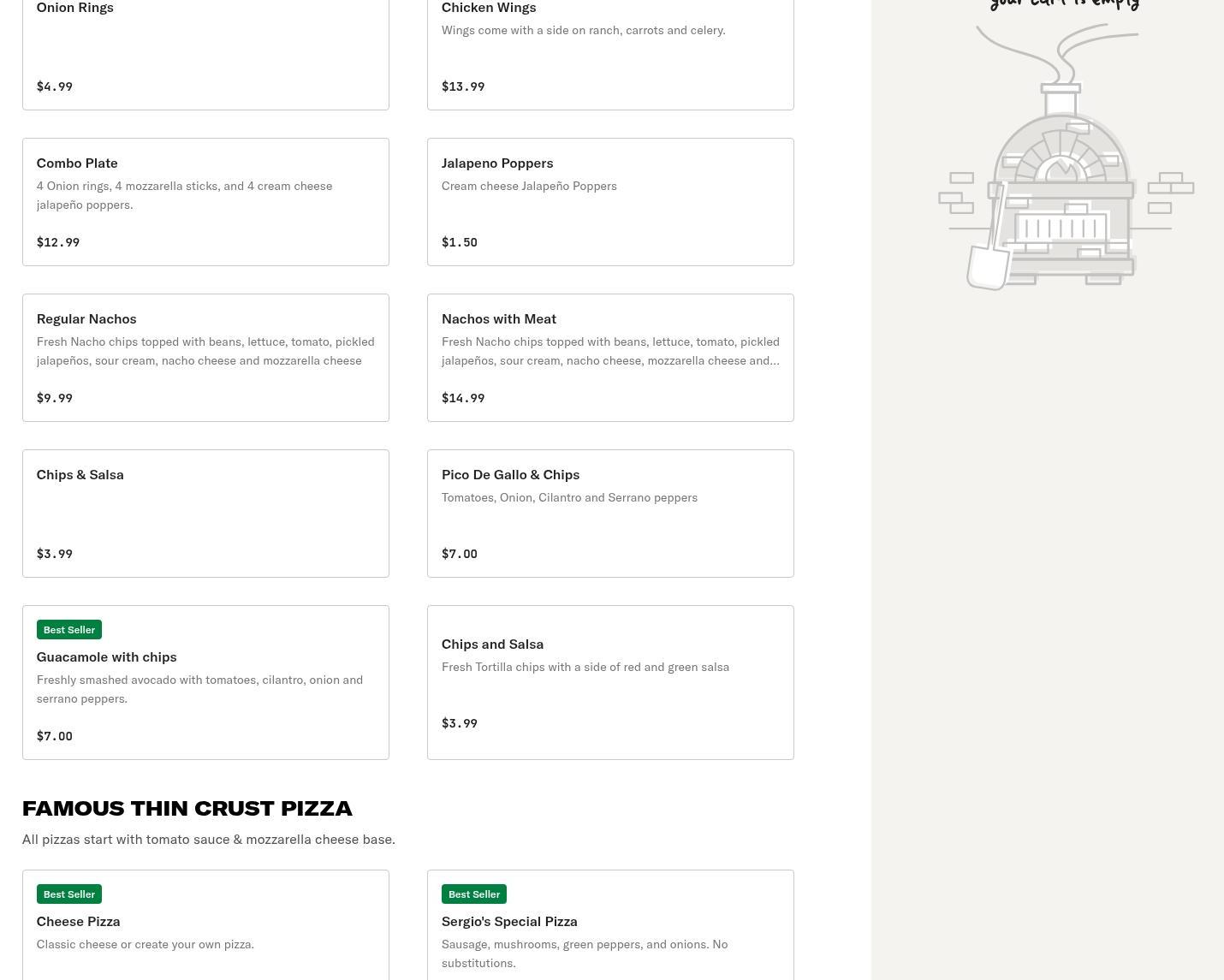1224x980 pixels.
Task: Select the Cheese Pizza menu item
Action: [x=205, y=925]
